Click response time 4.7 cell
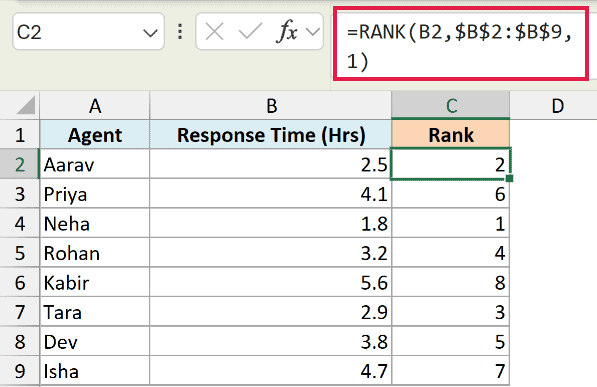The width and height of the screenshot is (597, 387). click(271, 371)
